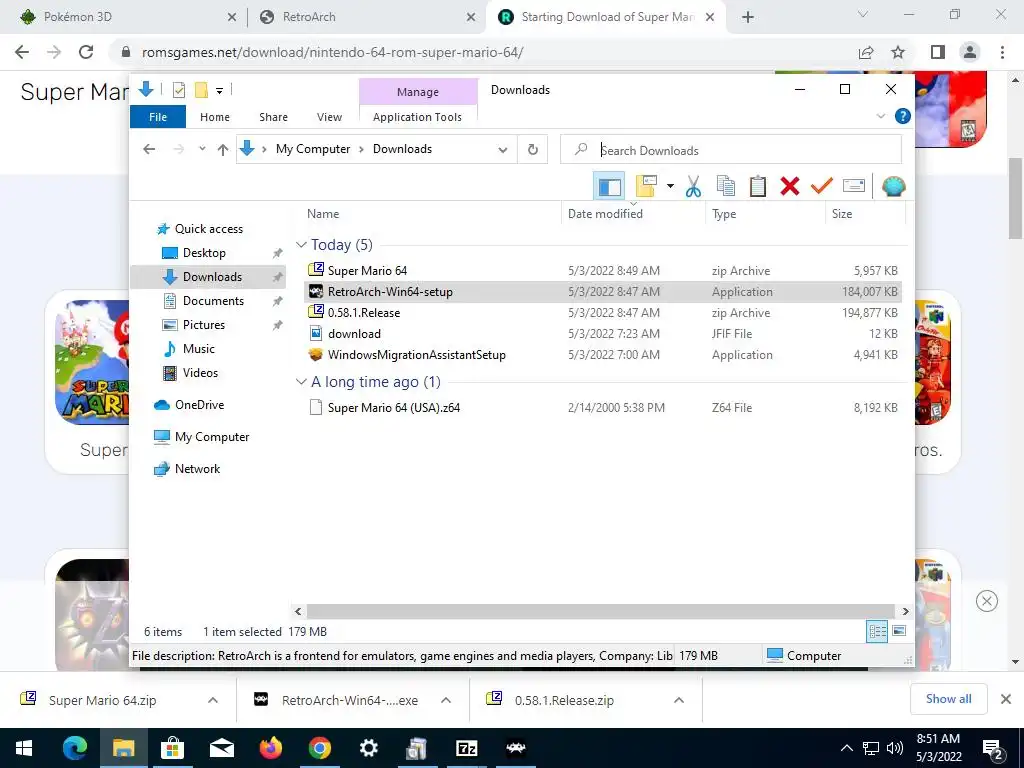Image resolution: width=1024 pixels, height=768 pixels.
Task: Collapse the Today (5) group
Action: [x=301, y=245]
